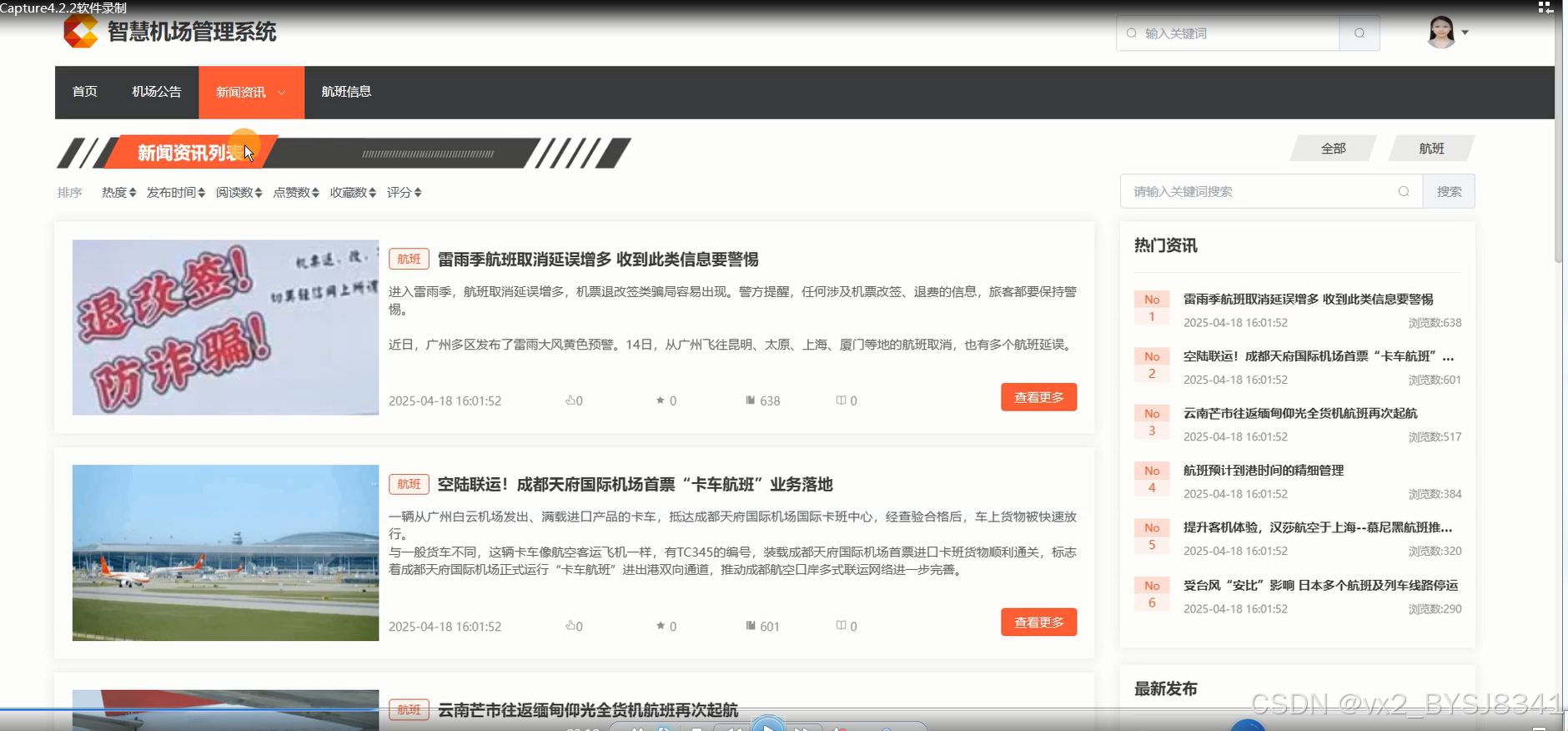Filter news by 航班 category on the right

click(x=1431, y=149)
